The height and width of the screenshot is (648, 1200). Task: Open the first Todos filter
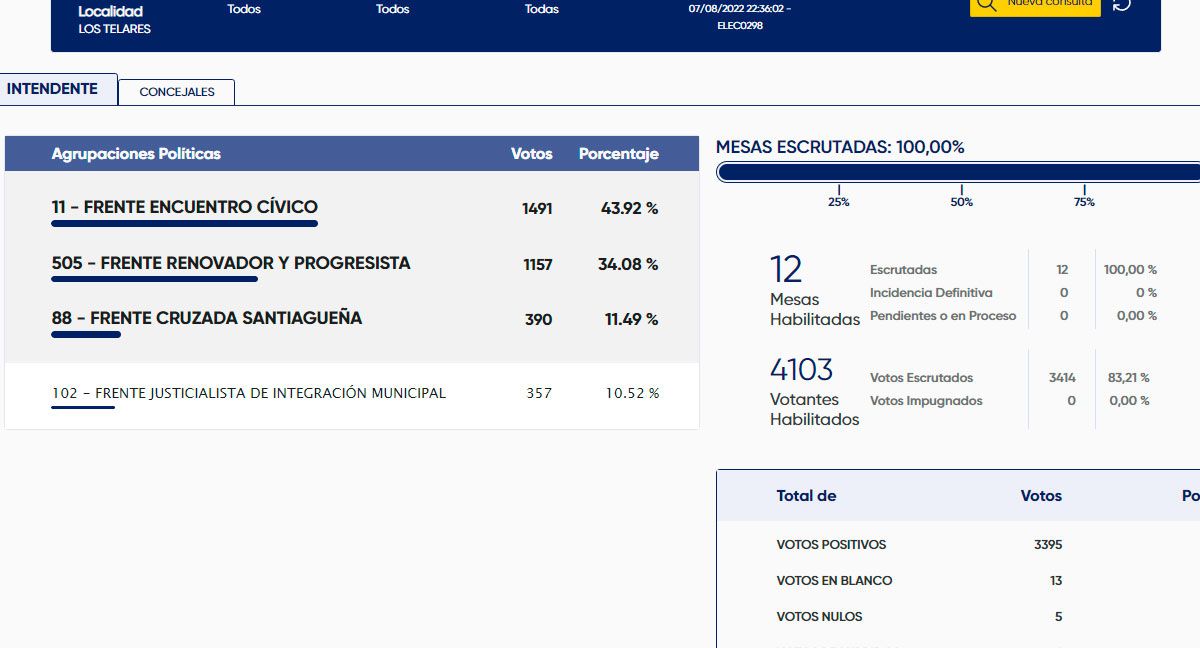click(244, 9)
